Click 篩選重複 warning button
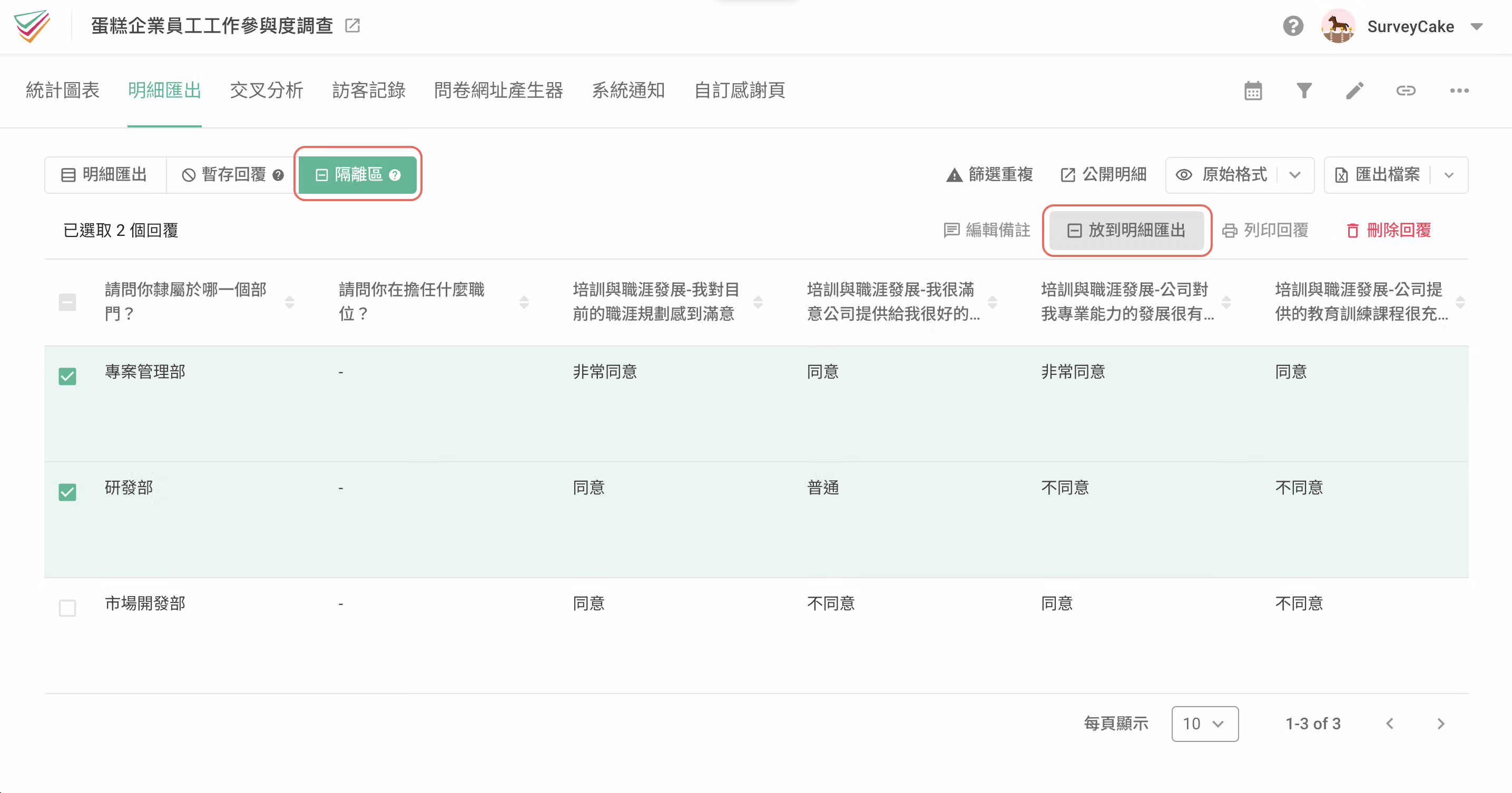This screenshot has width=1512, height=793. click(x=989, y=175)
